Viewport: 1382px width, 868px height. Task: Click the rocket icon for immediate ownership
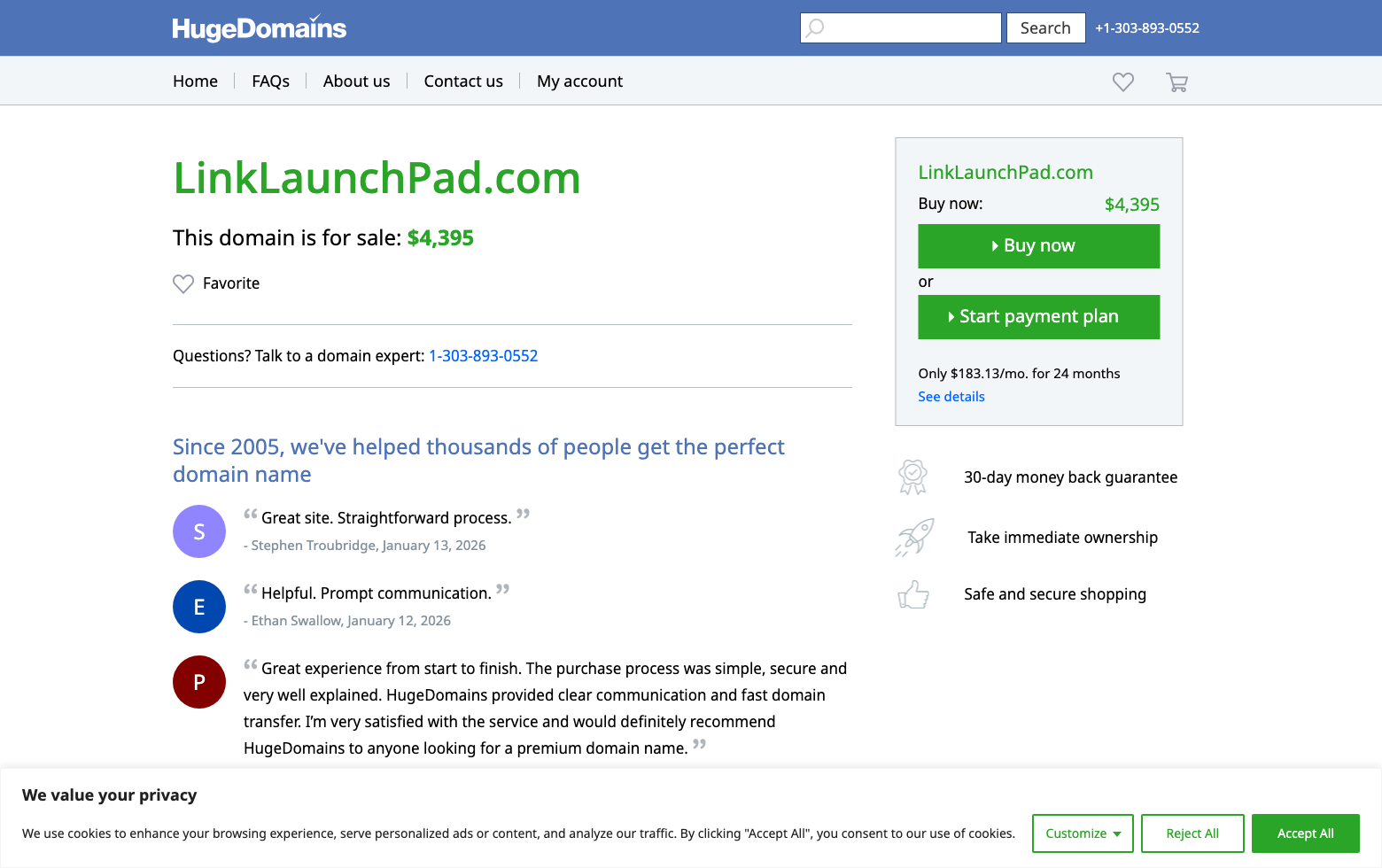(915, 537)
